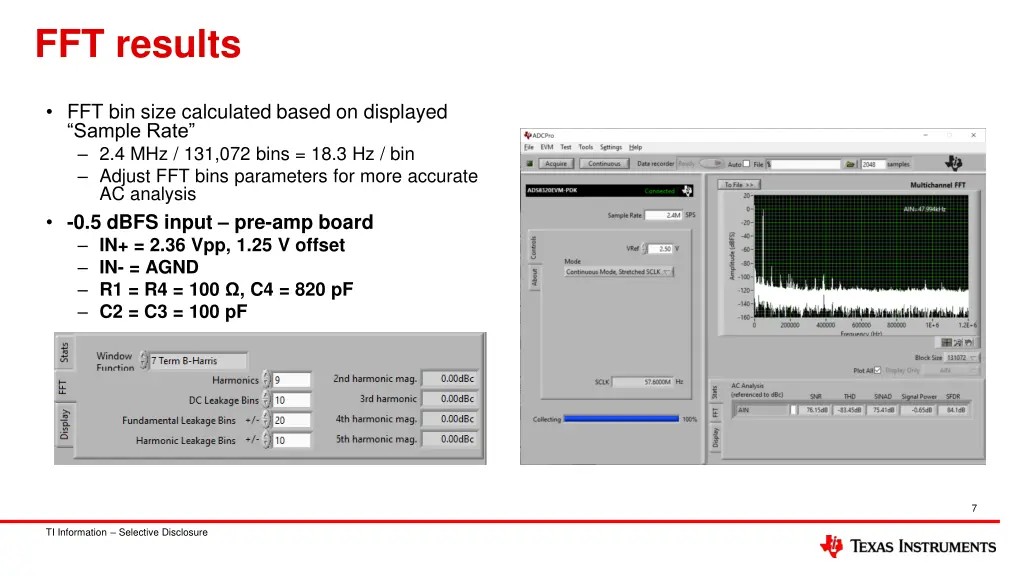Open the EVM menu
Viewport: 1024px width, 576px height.
click(547, 148)
